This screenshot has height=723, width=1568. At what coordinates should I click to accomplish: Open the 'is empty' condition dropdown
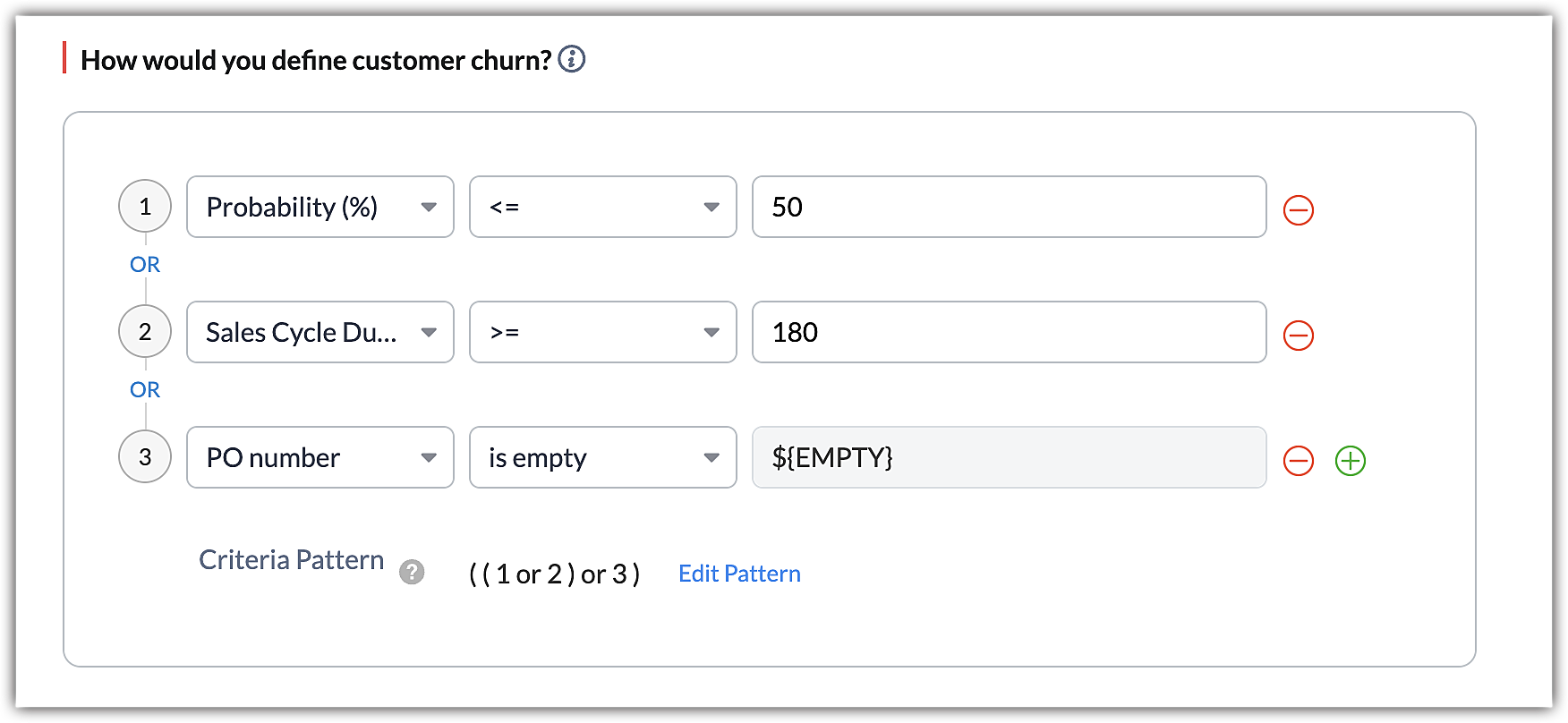pos(602,457)
